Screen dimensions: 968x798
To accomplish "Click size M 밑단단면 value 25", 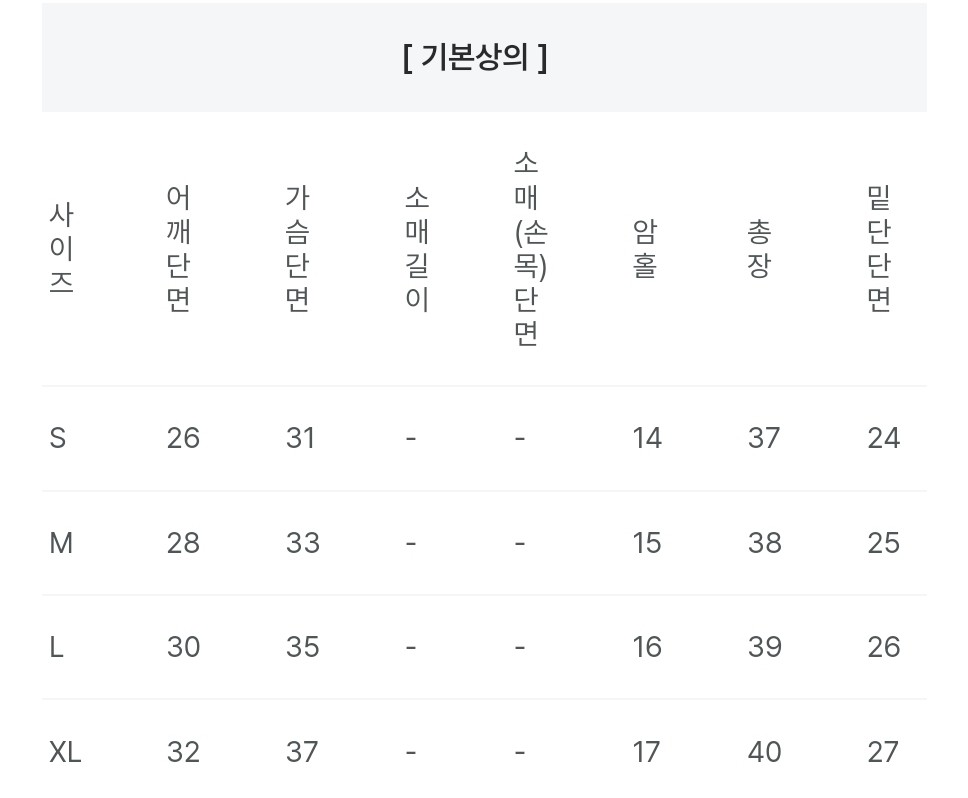I will coord(884,543).
